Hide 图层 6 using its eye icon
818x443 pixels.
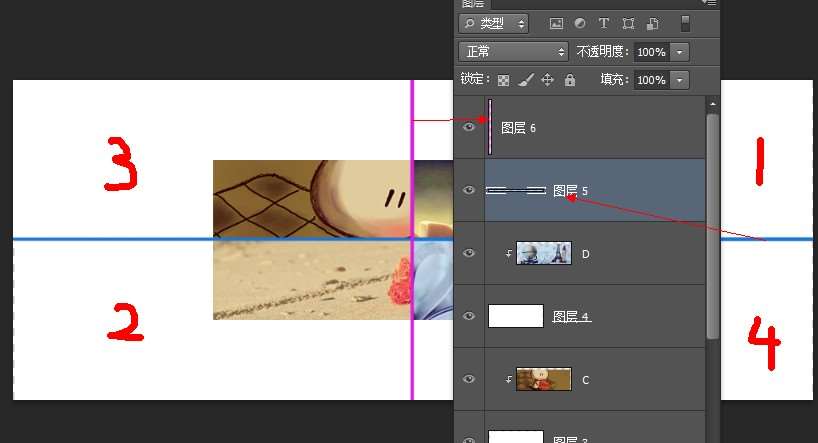[469, 127]
